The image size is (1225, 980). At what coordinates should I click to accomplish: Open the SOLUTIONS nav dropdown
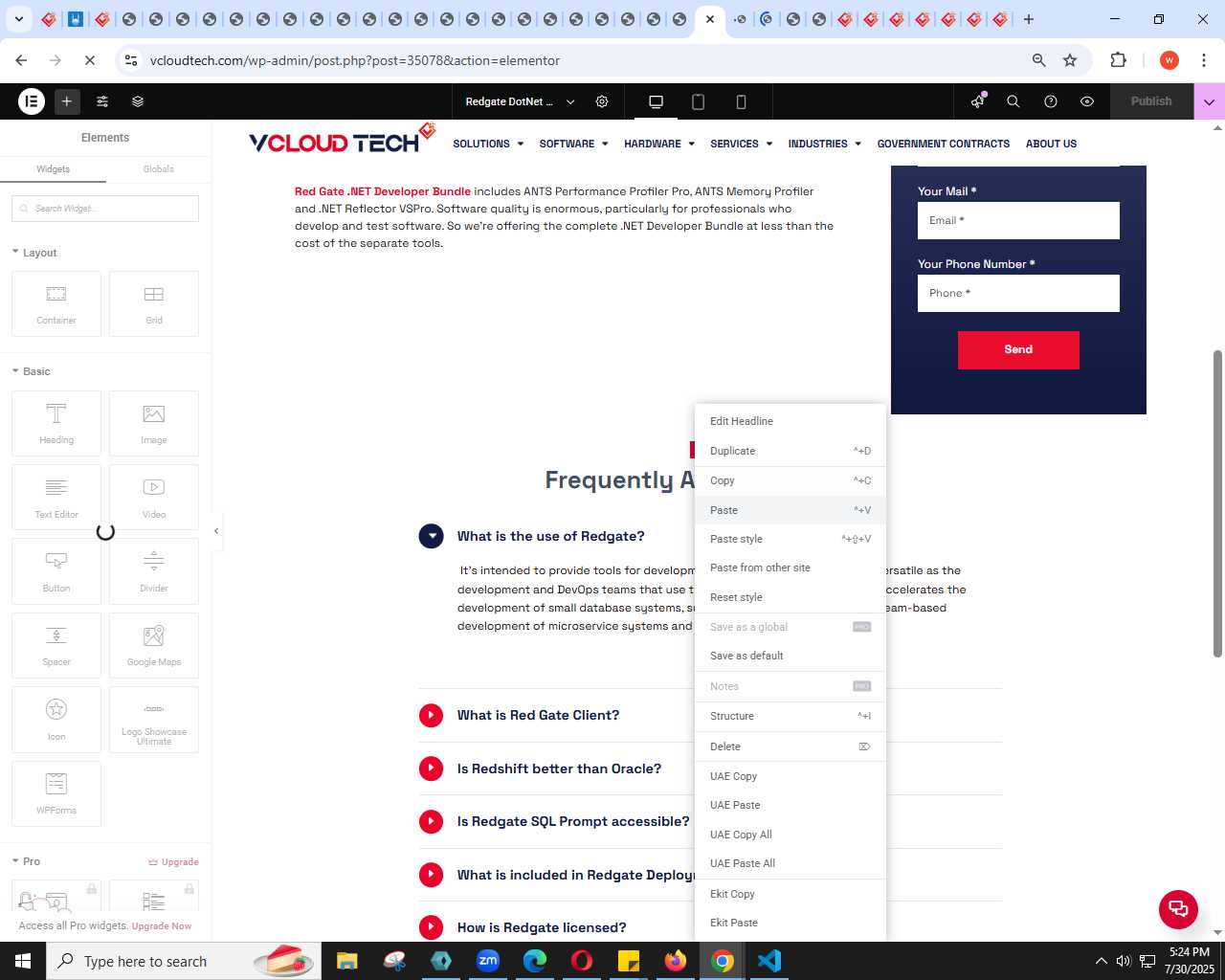(488, 144)
